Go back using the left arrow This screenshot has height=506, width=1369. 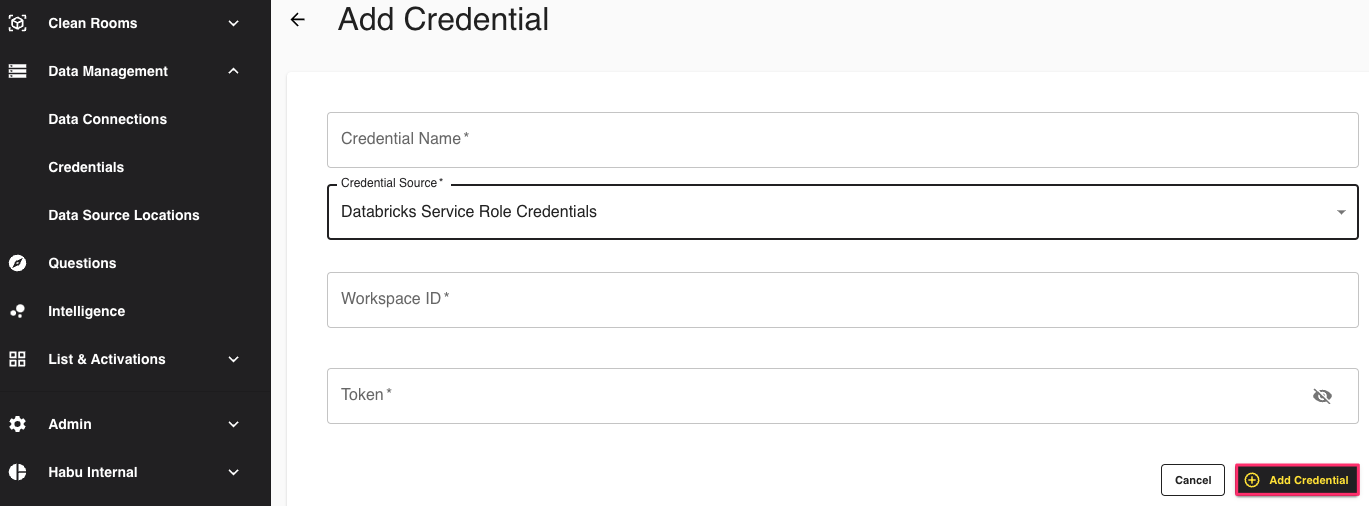coord(297,20)
